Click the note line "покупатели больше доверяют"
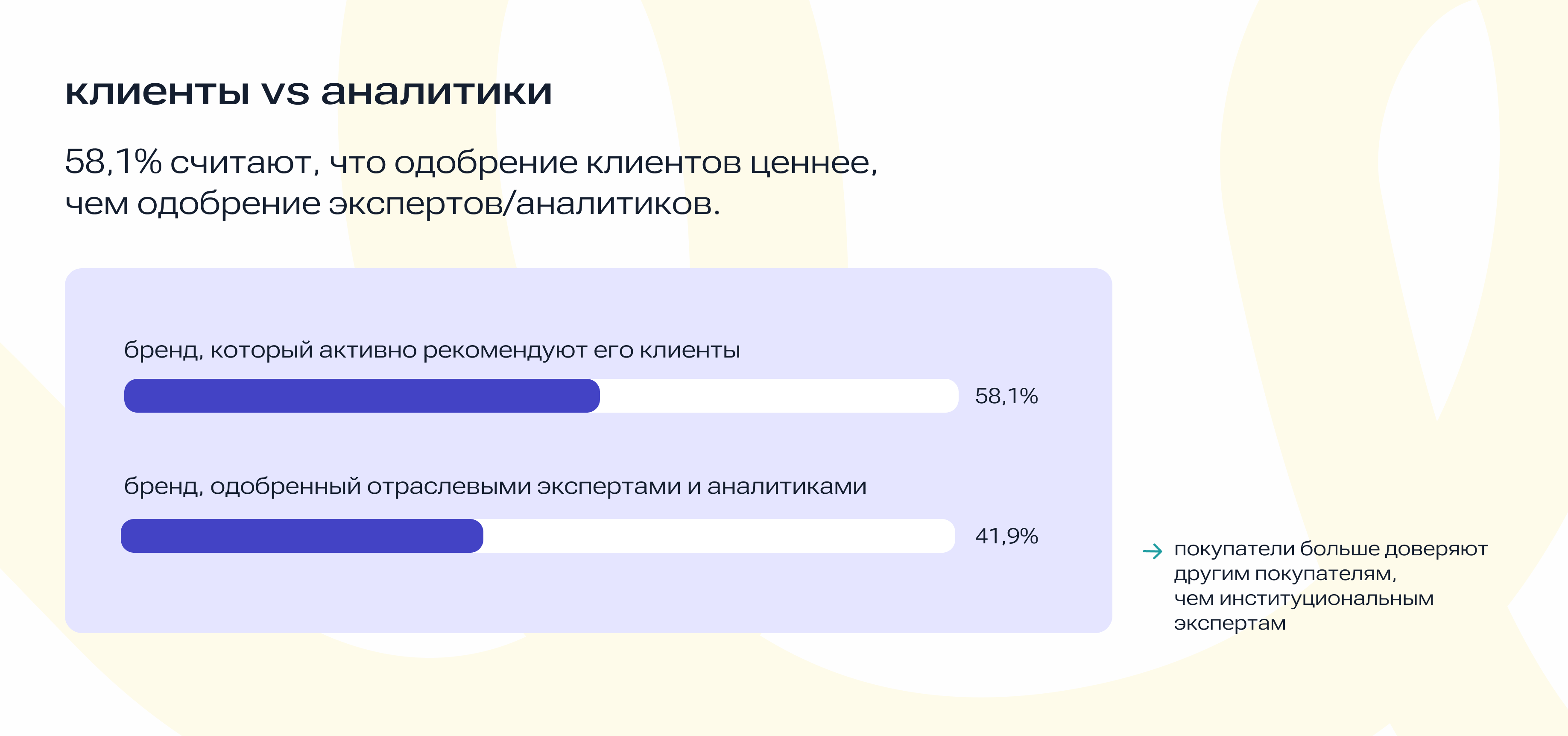The width and height of the screenshot is (1568, 736). (1331, 549)
